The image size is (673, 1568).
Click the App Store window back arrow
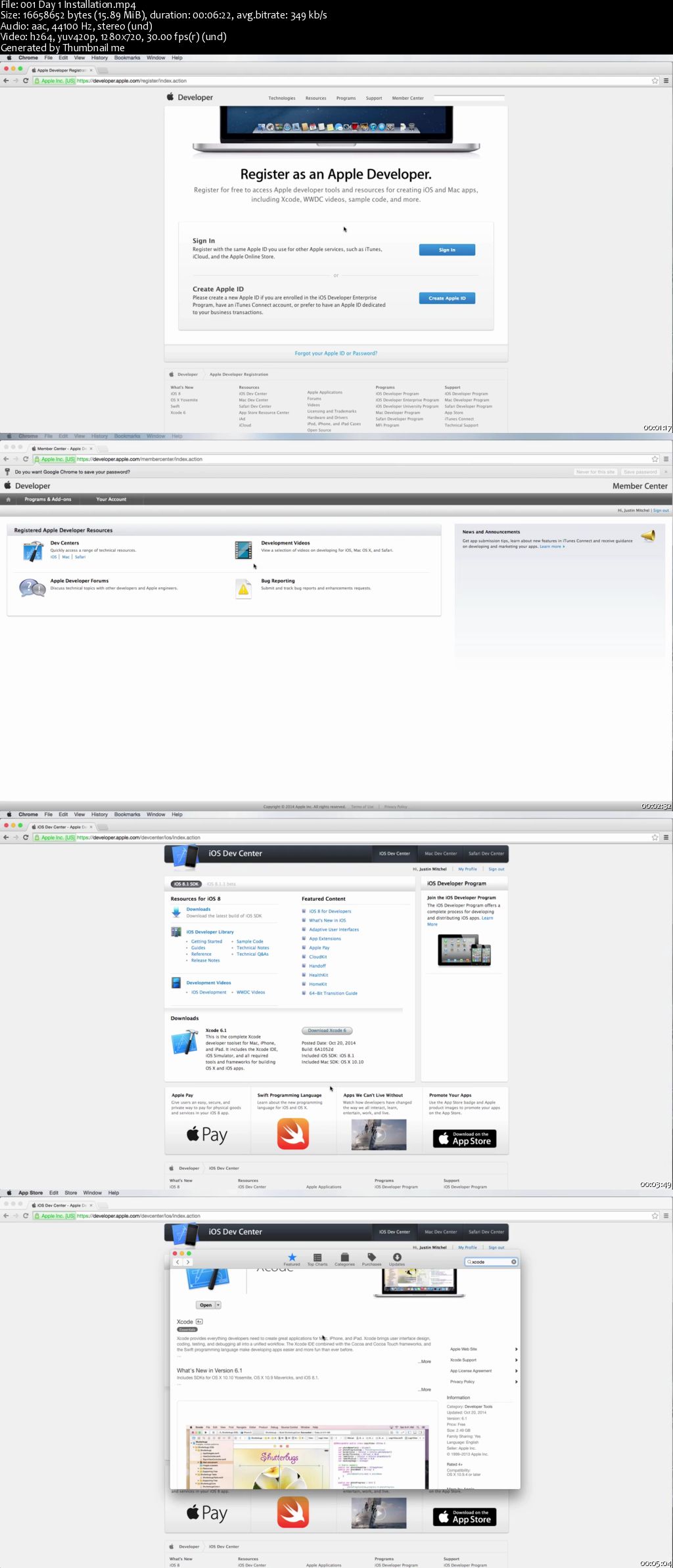pyautogui.click(x=177, y=1262)
